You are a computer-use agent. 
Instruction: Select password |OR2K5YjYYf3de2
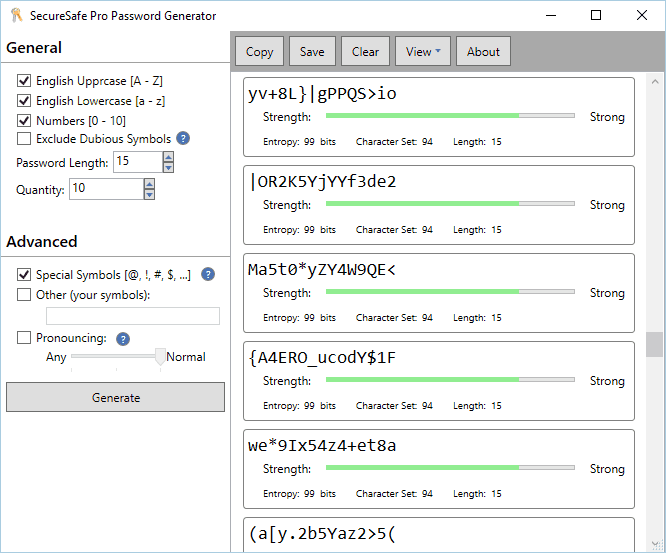point(322,182)
